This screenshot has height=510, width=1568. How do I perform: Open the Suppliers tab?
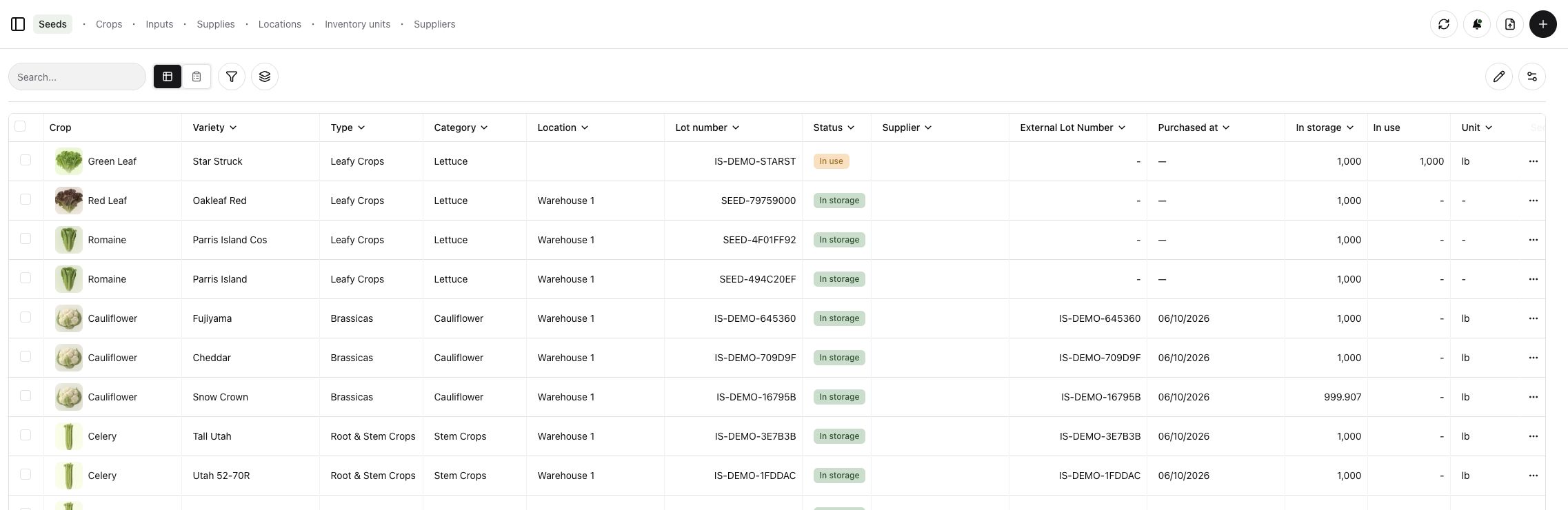coord(434,24)
